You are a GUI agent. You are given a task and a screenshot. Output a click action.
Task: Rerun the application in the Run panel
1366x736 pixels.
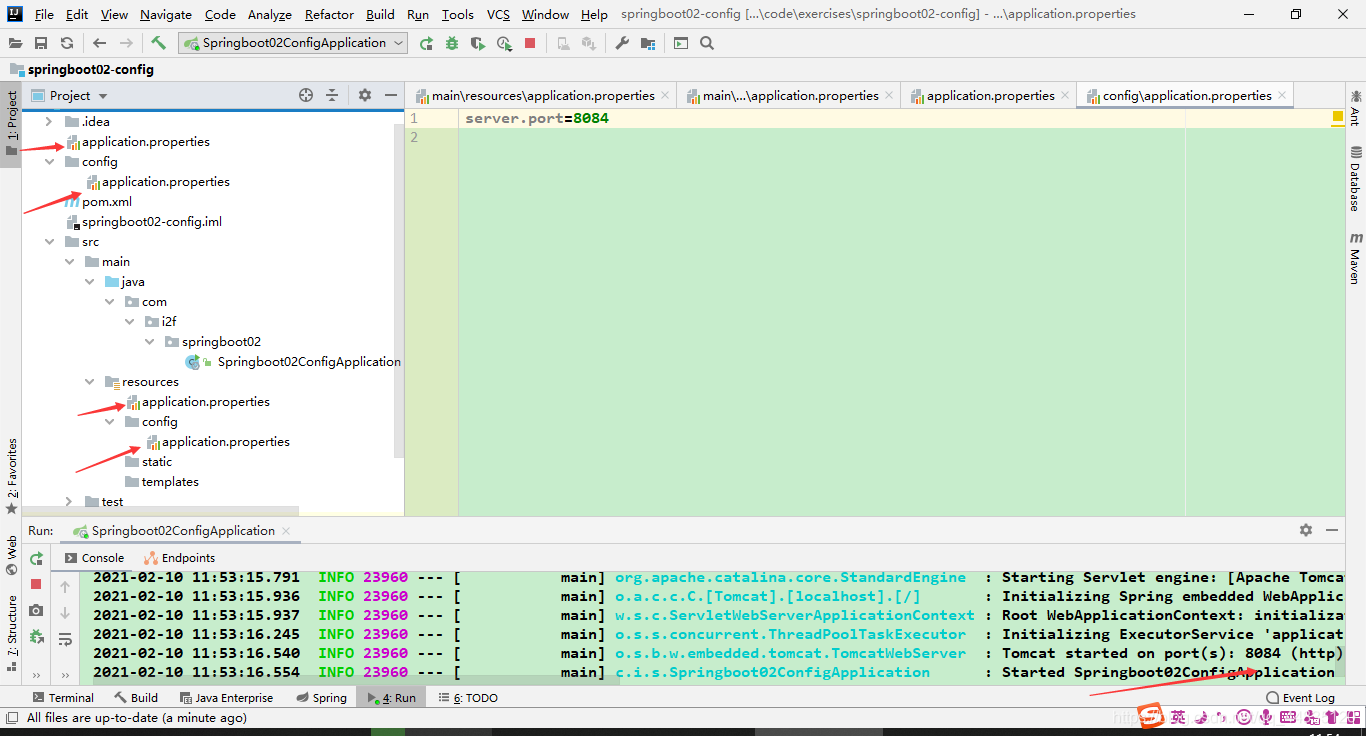click(x=36, y=558)
